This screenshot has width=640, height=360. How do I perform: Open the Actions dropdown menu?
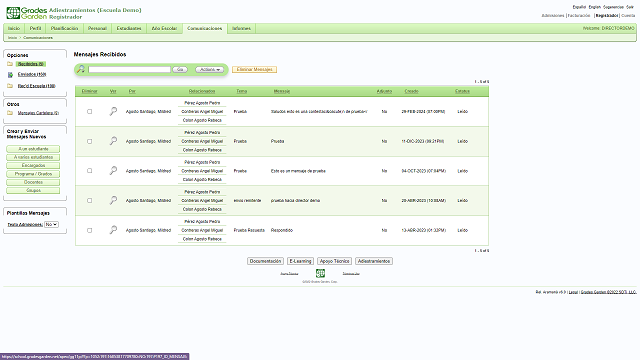pyautogui.click(x=209, y=69)
